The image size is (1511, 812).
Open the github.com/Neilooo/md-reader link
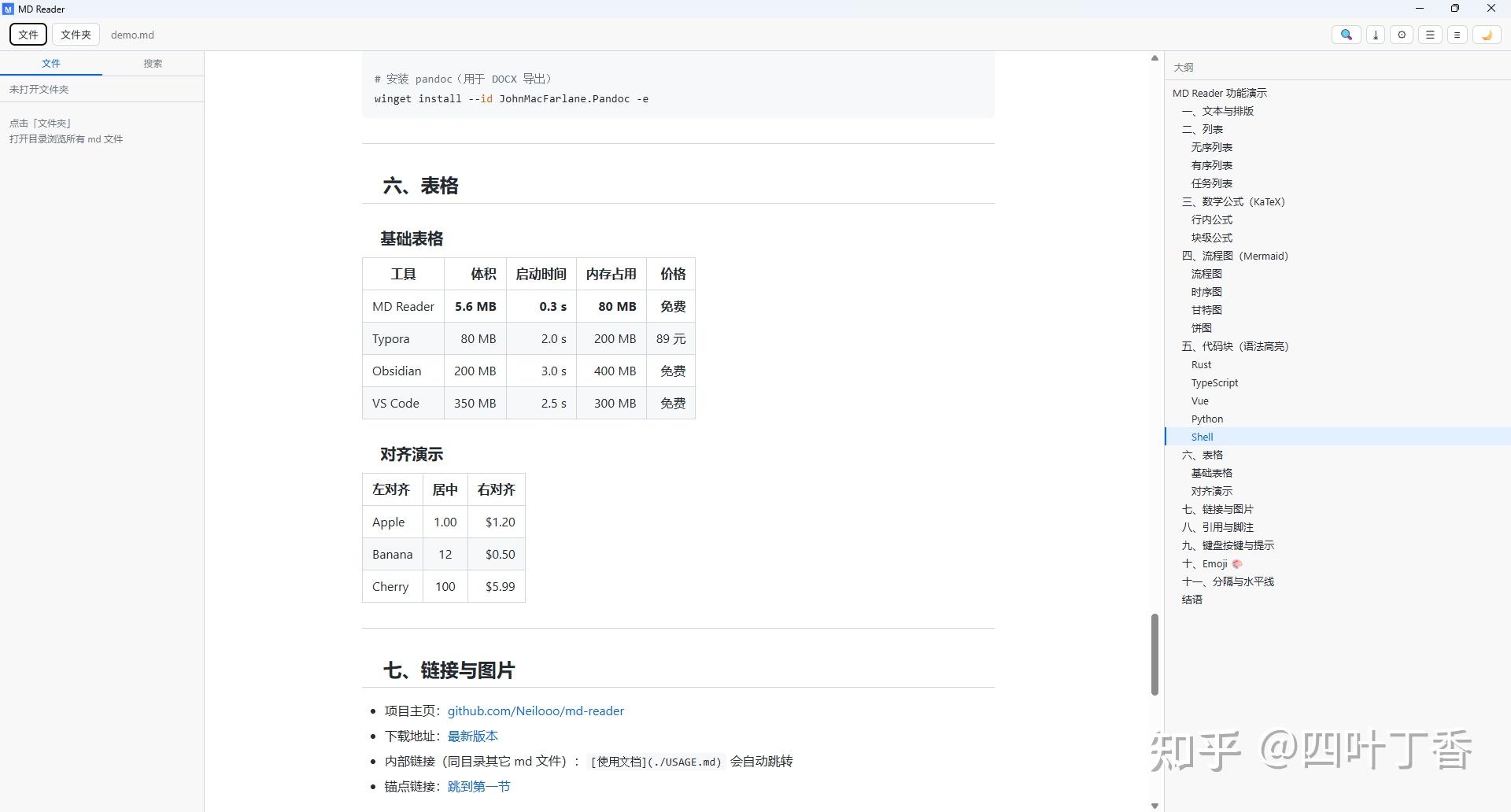click(535, 710)
